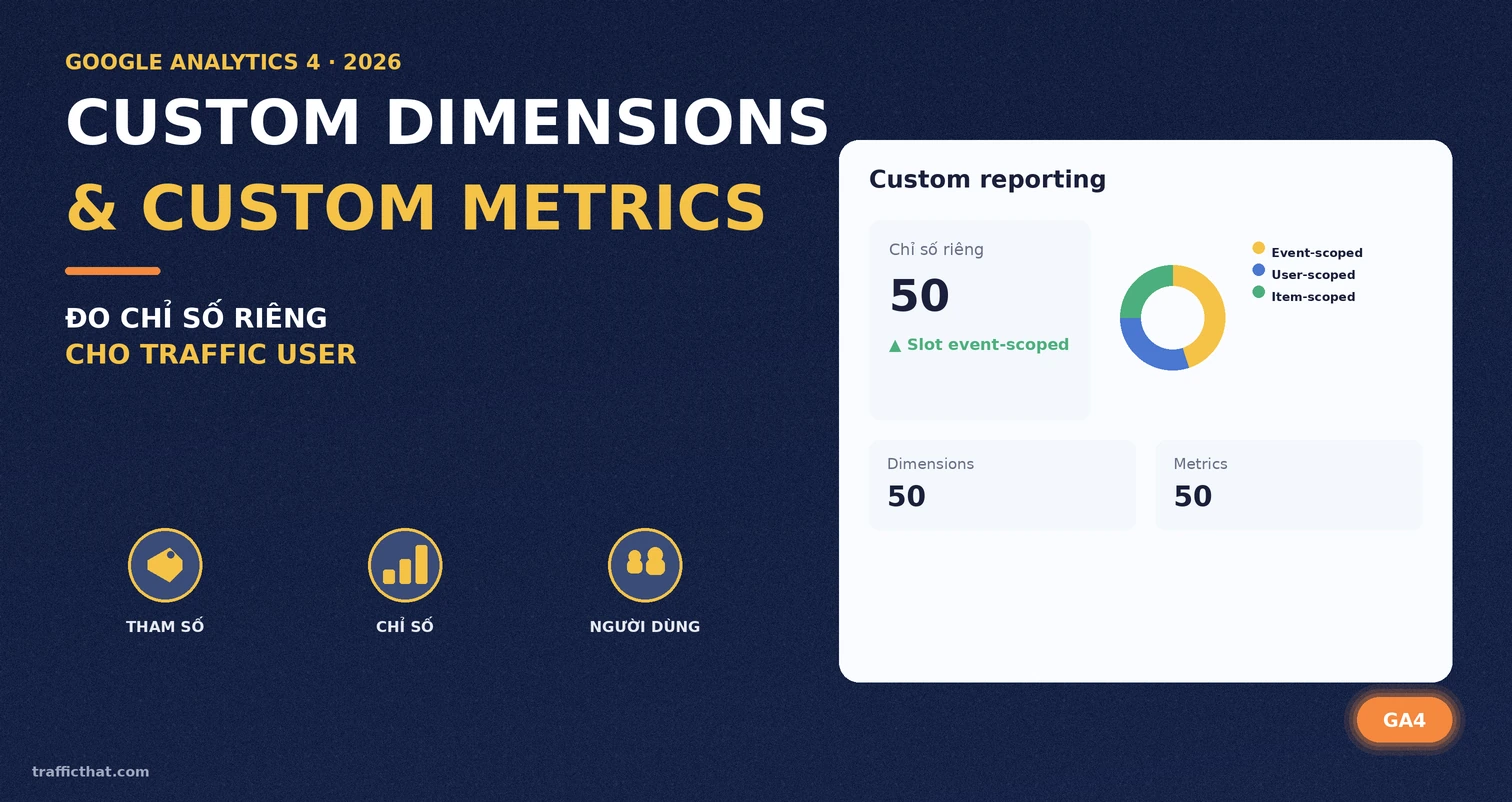1512x802 pixels.
Task: Click the tag icon above THAM SỐ
Action: click(165, 565)
